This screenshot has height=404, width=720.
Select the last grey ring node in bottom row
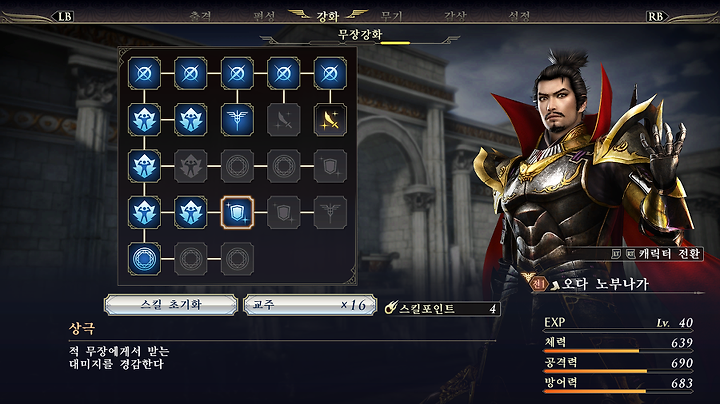click(237, 259)
